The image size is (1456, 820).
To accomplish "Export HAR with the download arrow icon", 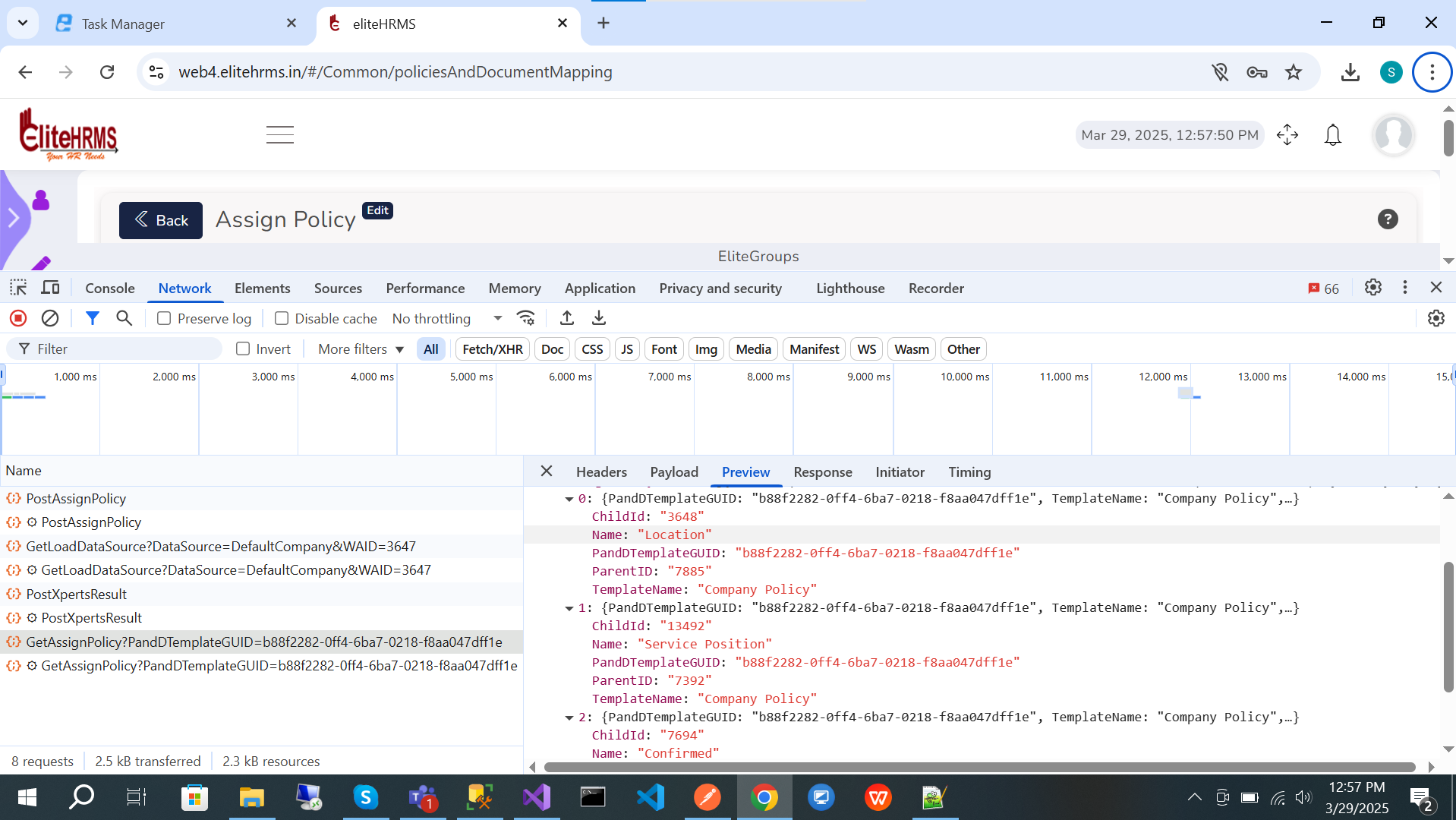I will (599, 318).
